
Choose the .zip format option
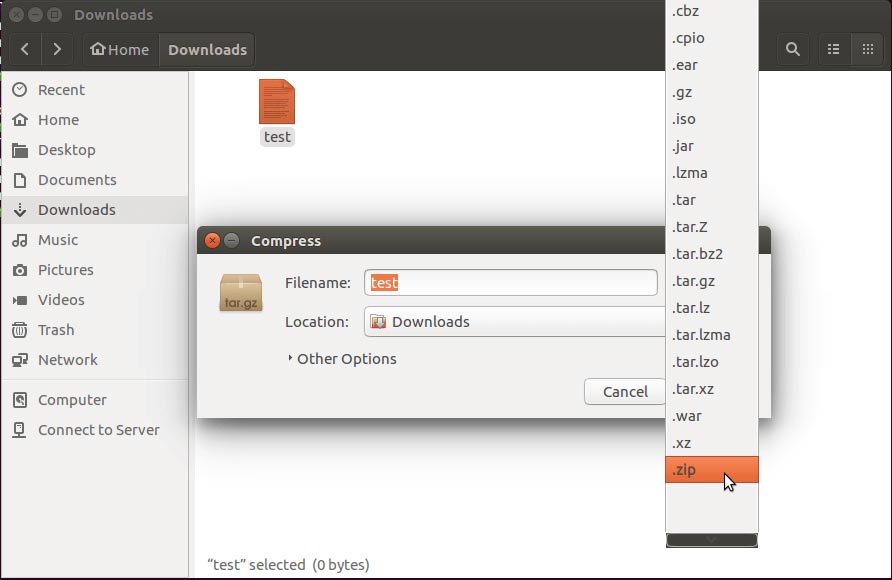(x=712, y=470)
